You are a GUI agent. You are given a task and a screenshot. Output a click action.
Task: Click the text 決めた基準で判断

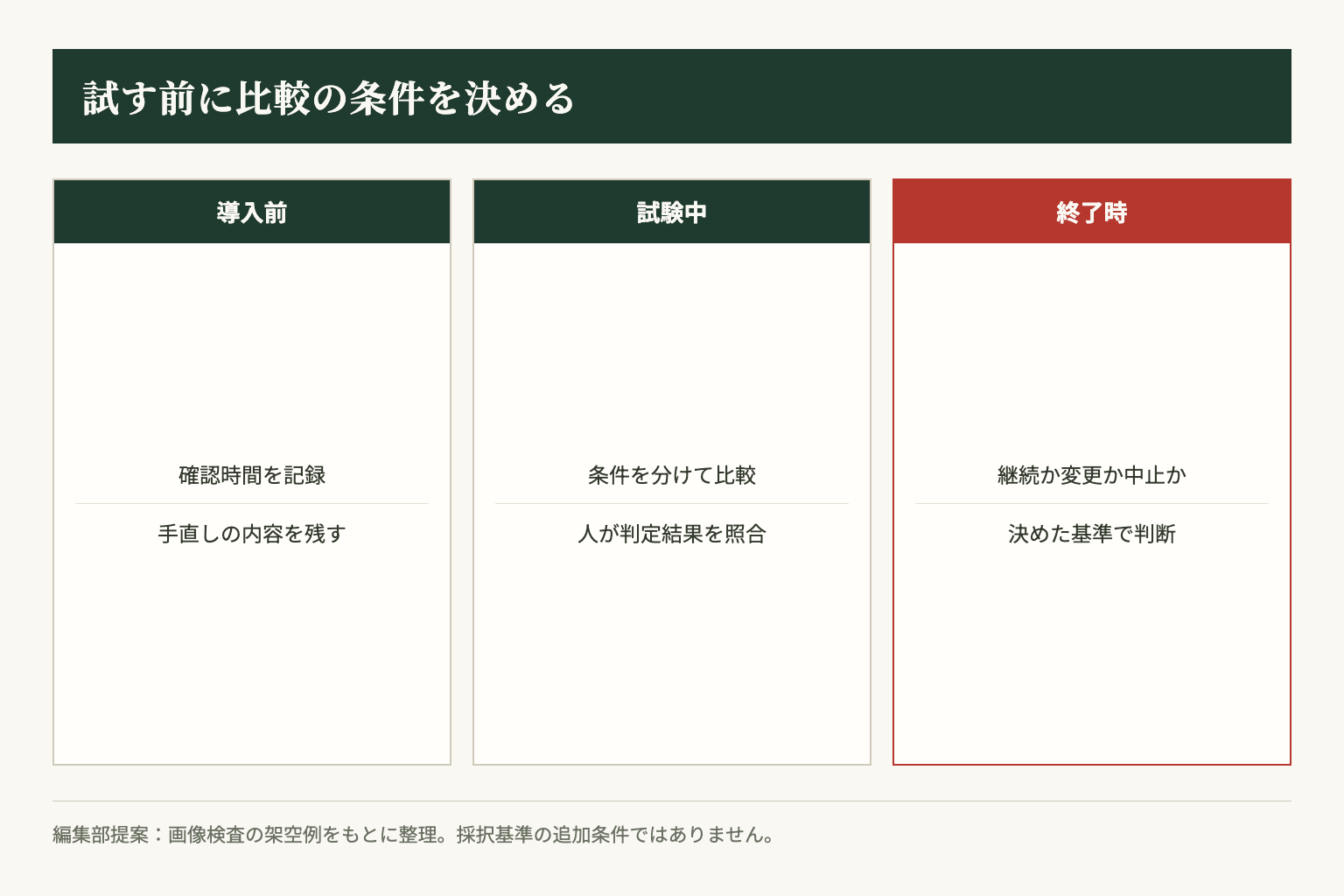point(1092,534)
